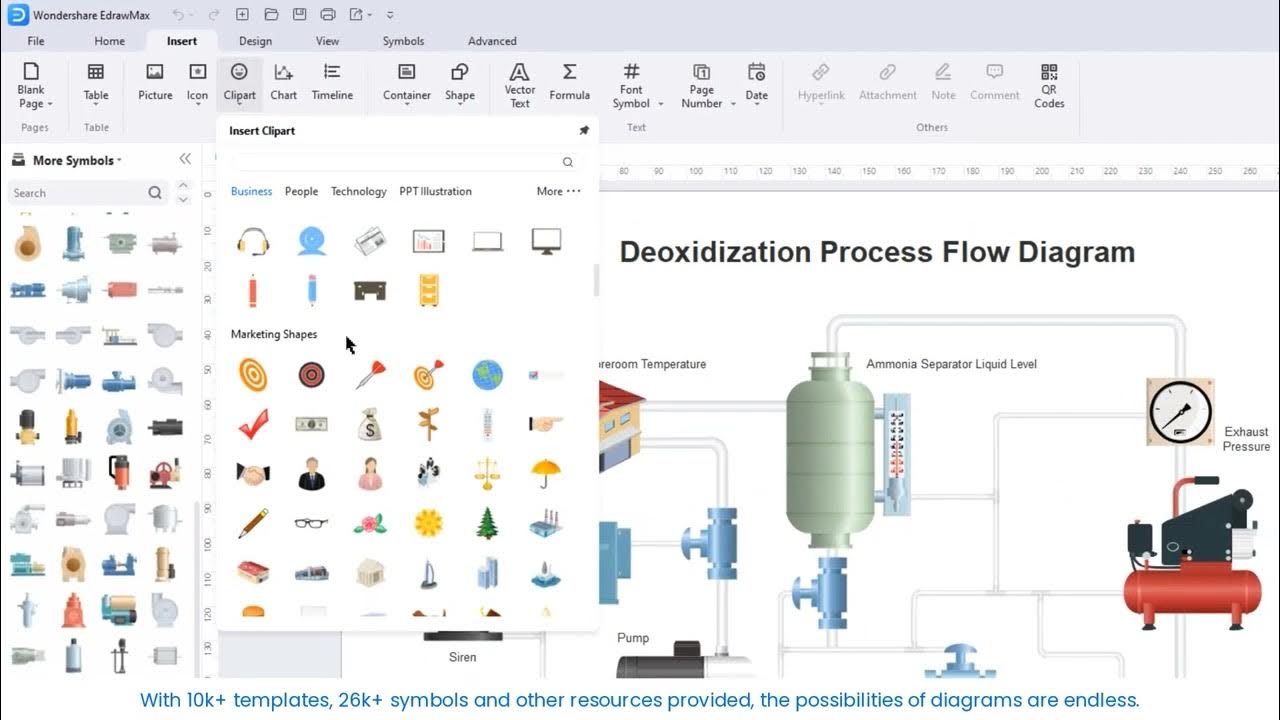The width and height of the screenshot is (1280, 720).
Task: Pin the Insert Clipart panel
Action: [584, 131]
